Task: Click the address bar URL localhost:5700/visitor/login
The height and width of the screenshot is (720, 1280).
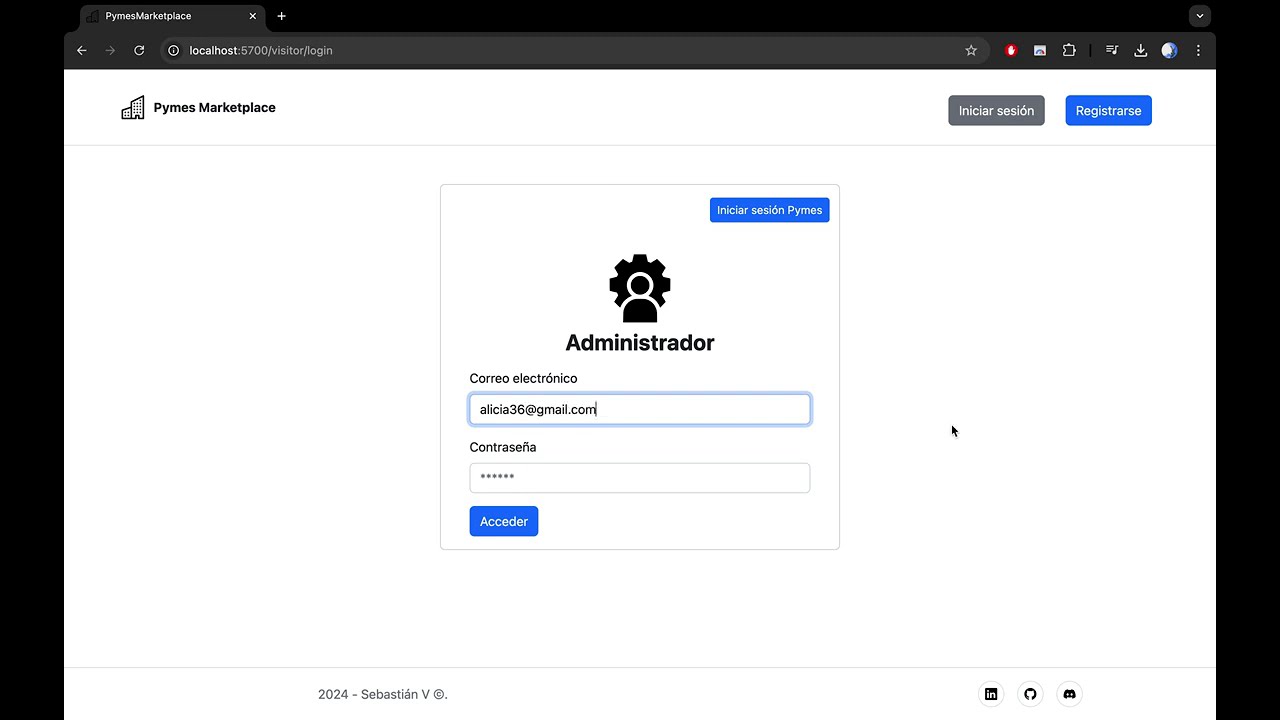Action: 261,50
